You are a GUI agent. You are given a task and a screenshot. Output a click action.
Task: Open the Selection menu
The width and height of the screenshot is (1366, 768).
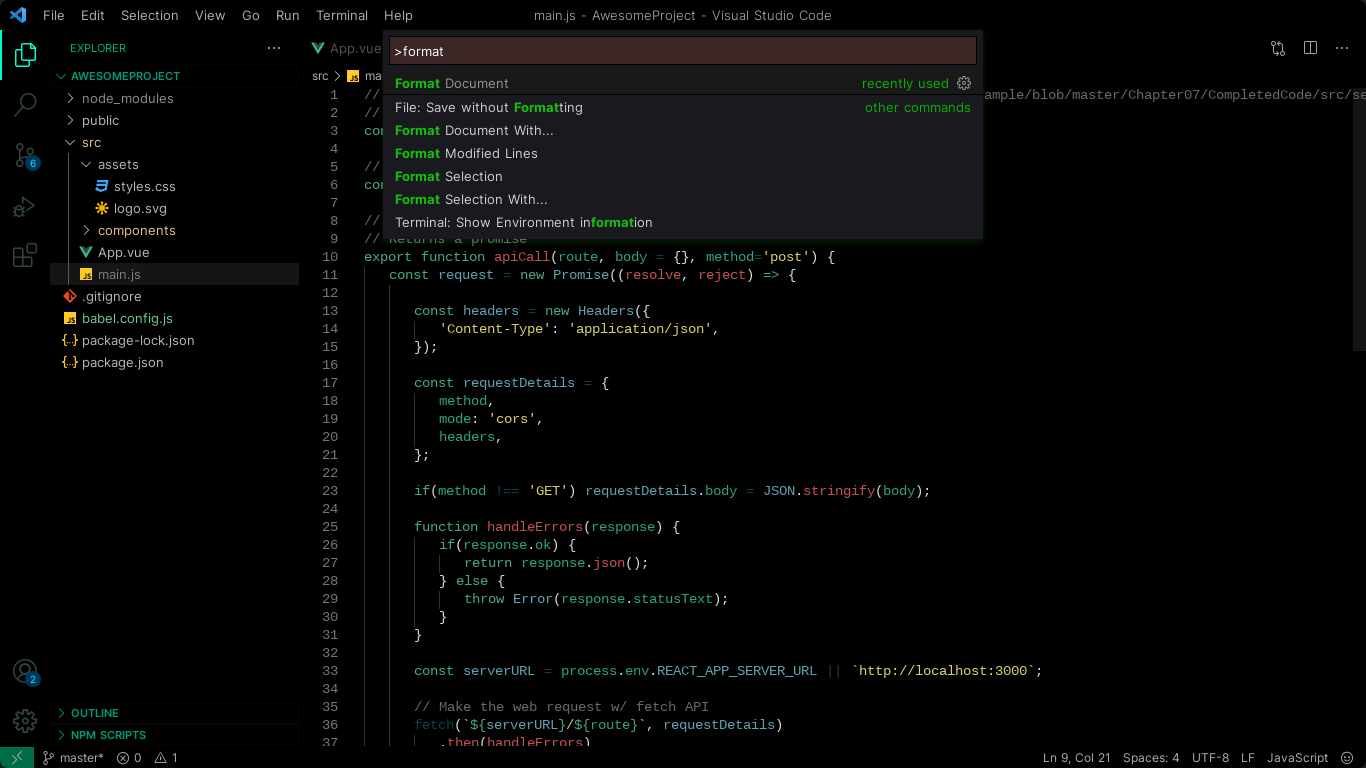[x=149, y=15]
